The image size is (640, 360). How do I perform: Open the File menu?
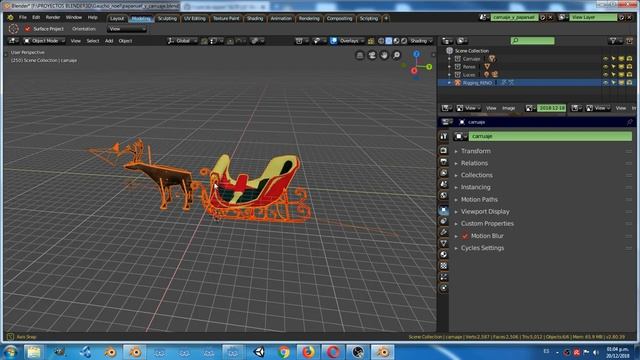(x=23, y=18)
